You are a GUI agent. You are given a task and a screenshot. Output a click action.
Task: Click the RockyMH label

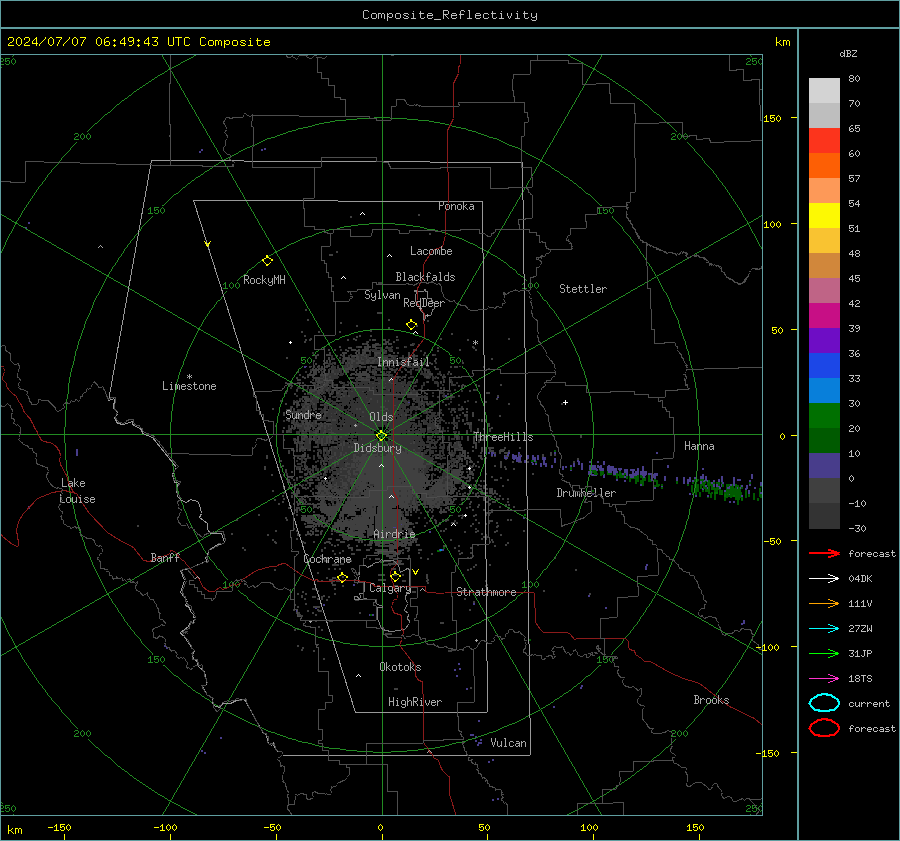(264, 280)
